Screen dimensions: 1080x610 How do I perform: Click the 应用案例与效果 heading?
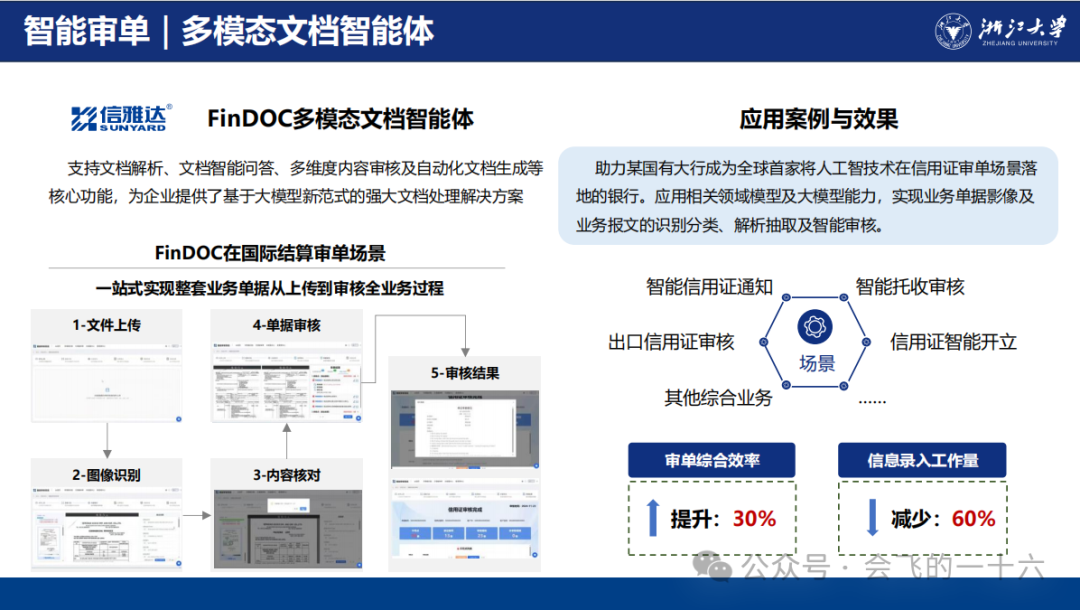tap(818, 118)
